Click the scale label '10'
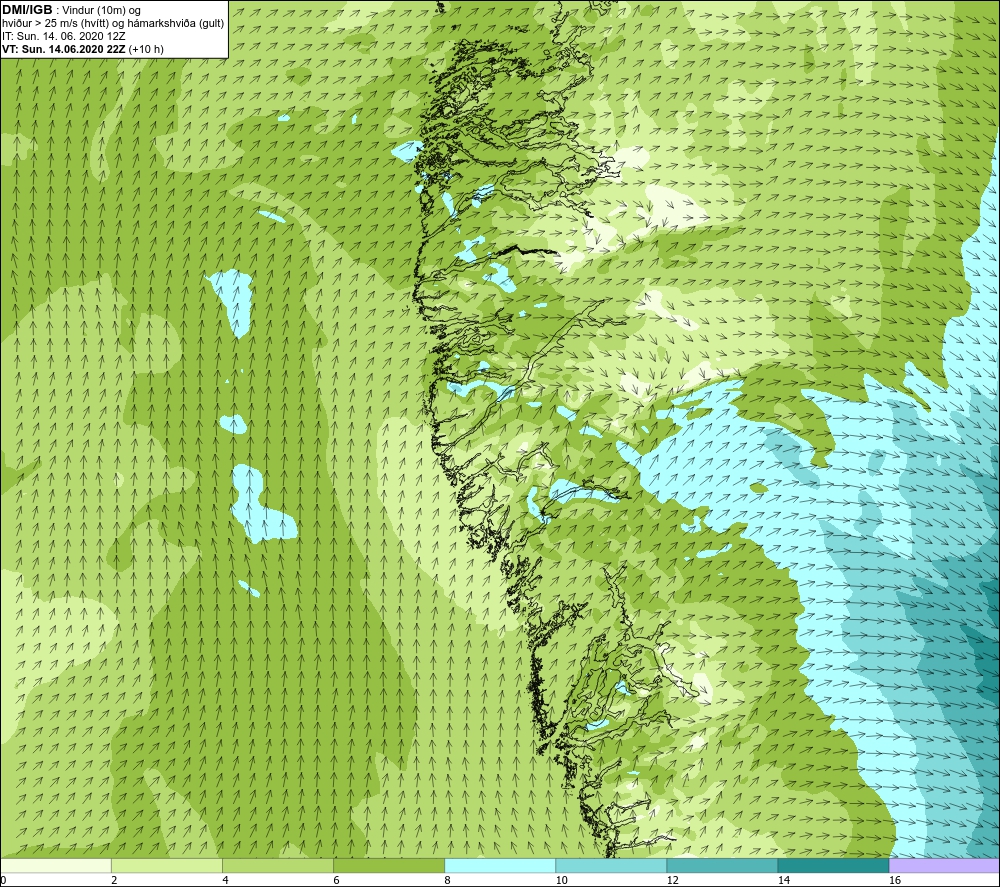This screenshot has width=1000, height=887. tap(561, 881)
